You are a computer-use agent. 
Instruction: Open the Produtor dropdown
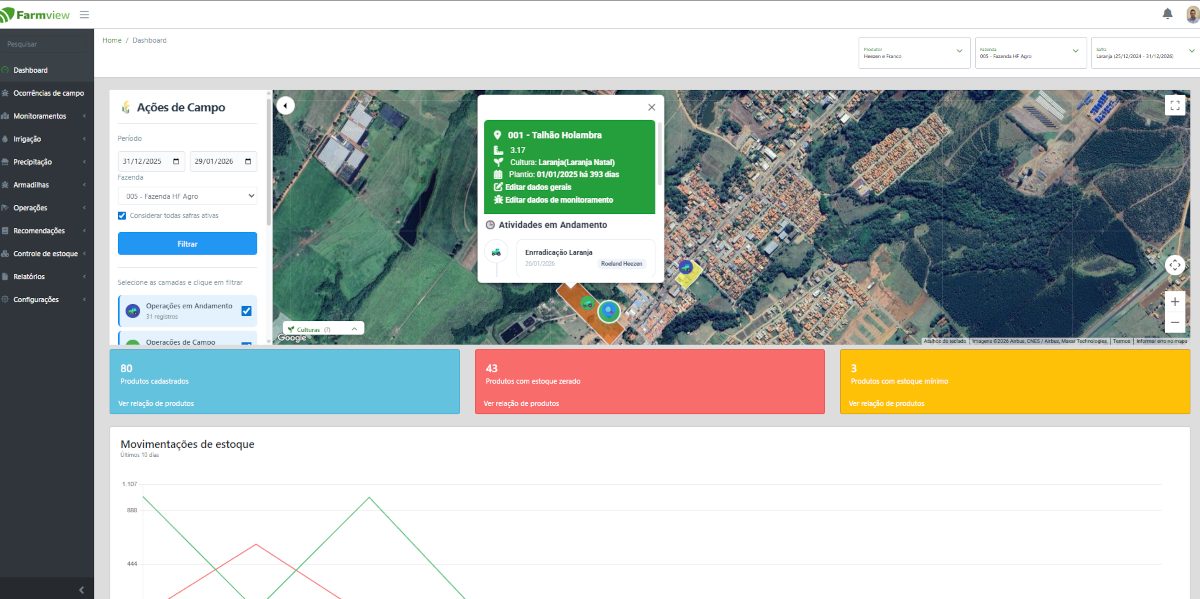(914, 53)
